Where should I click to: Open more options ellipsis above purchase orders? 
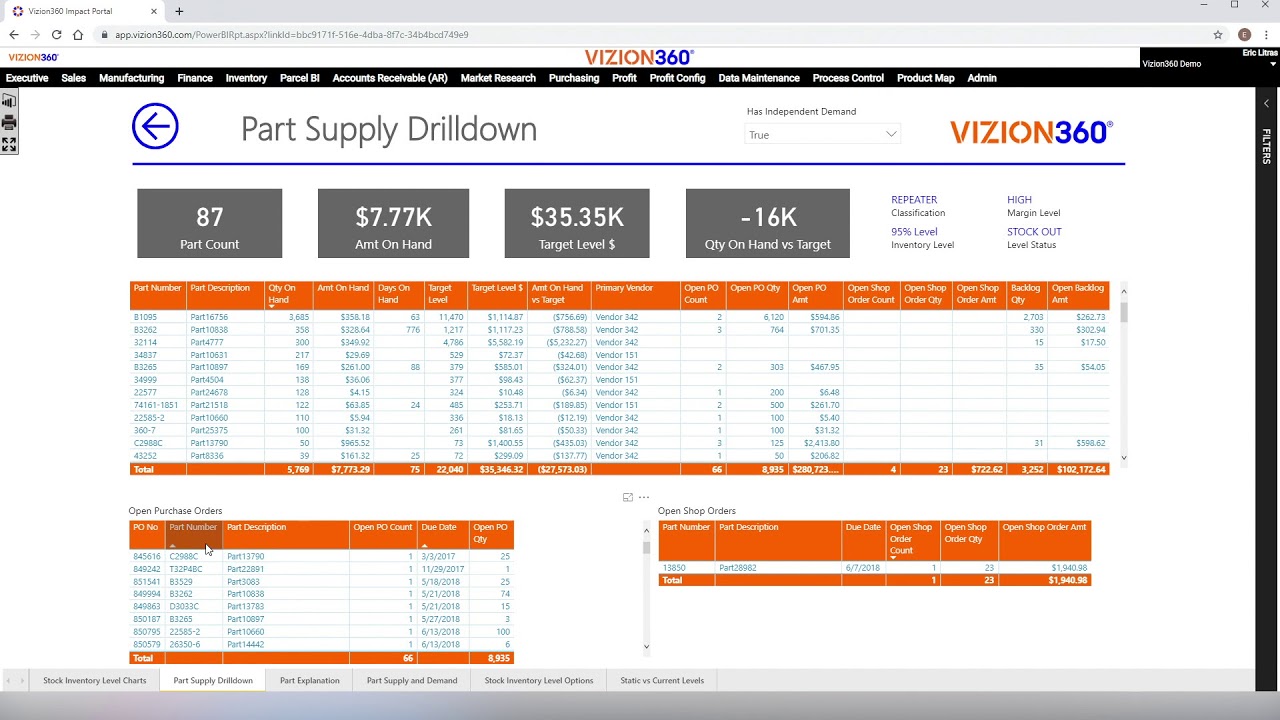644,497
